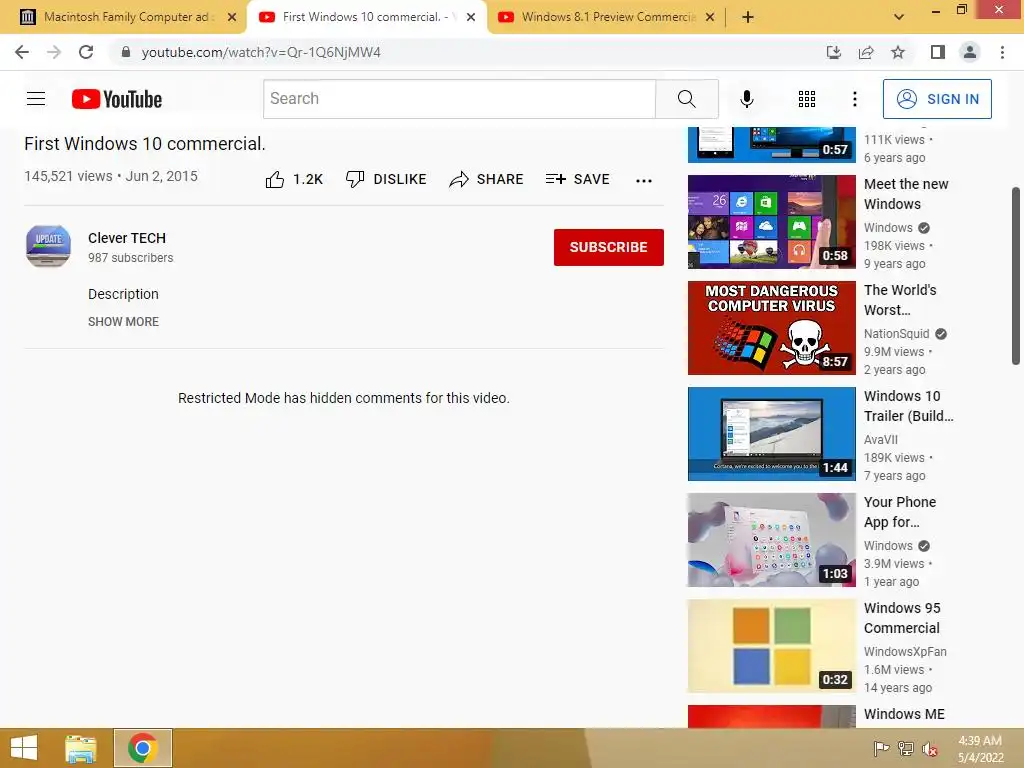1024x768 pixels.
Task: Open Action Center flag tray icon
Action: (881, 748)
